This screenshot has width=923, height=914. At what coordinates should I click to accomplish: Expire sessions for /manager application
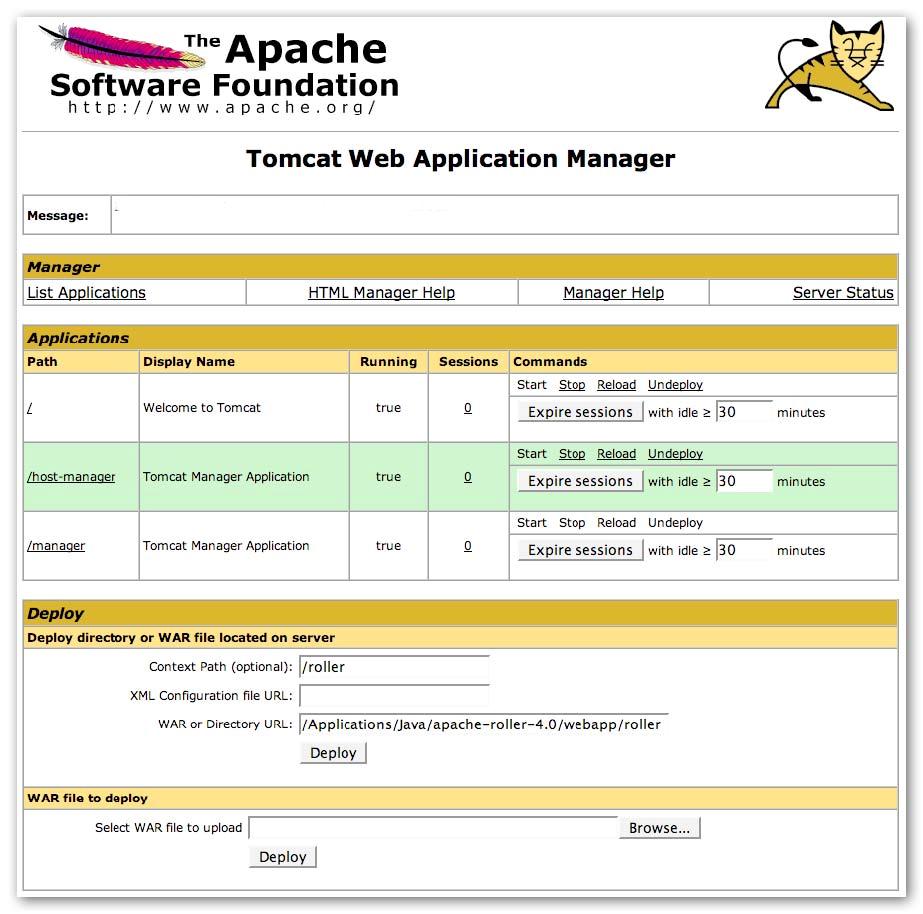580,550
